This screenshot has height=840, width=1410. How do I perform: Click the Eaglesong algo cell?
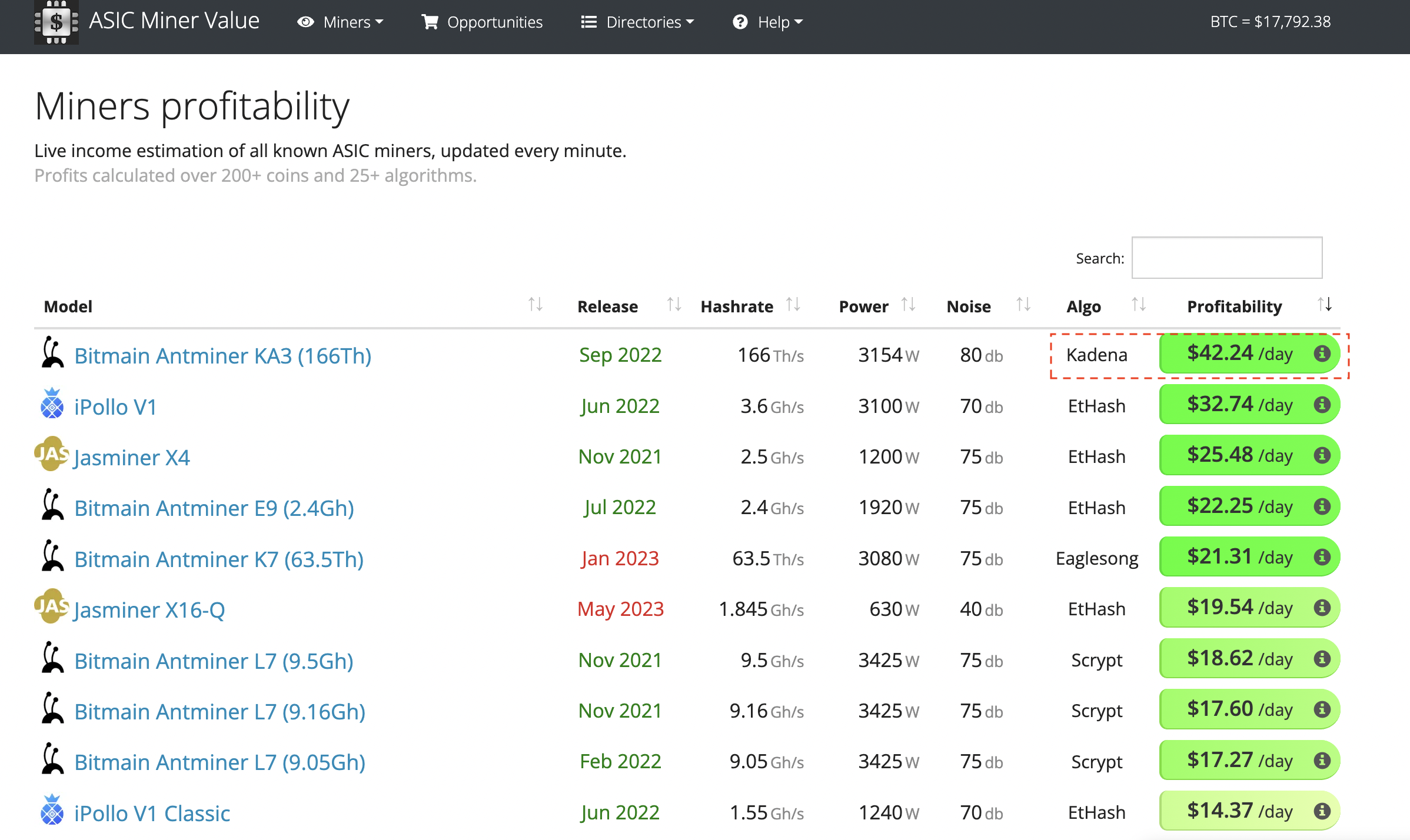[1097, 558]
